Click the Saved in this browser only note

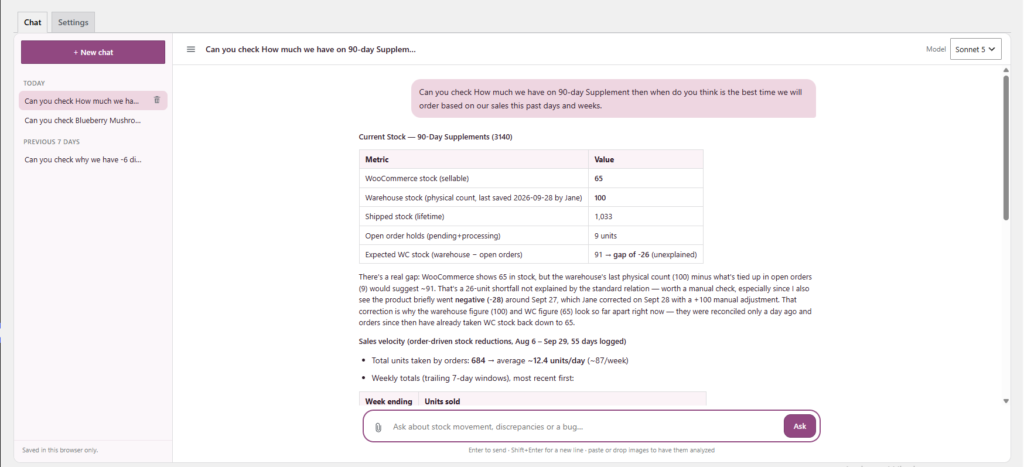pos(60,450)
